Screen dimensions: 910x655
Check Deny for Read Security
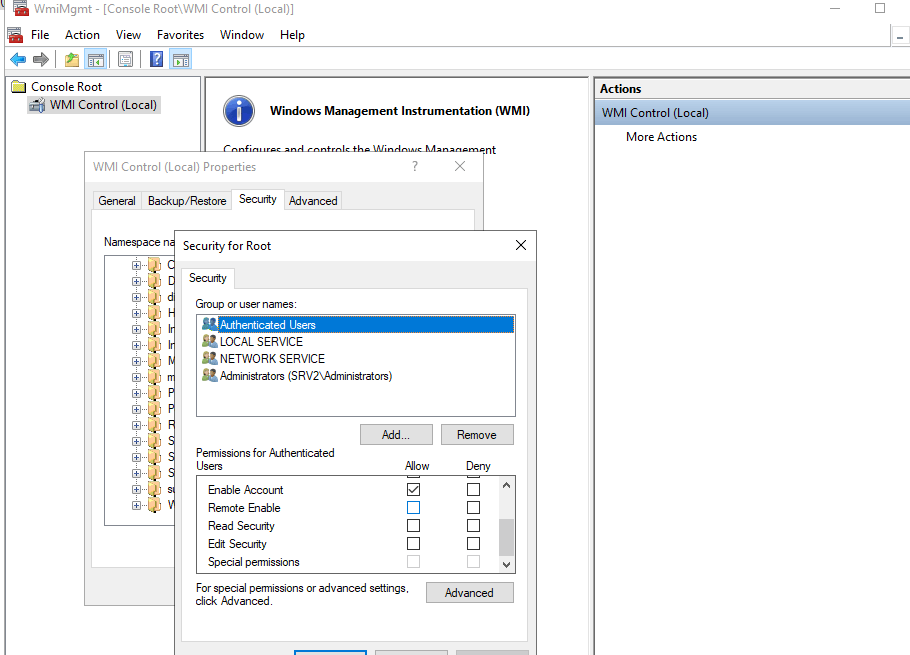point(474,526)
